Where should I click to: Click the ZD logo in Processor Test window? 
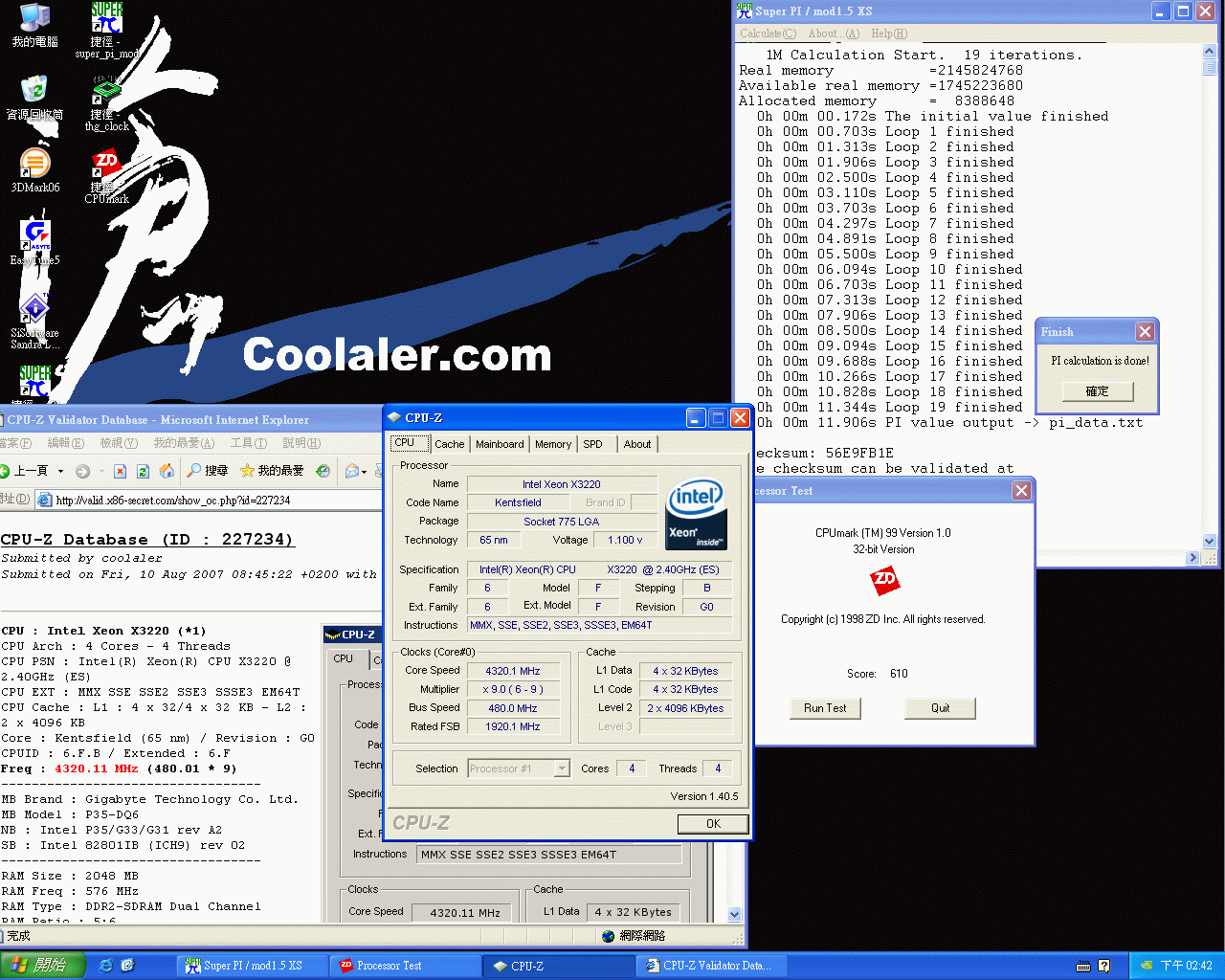885,580
